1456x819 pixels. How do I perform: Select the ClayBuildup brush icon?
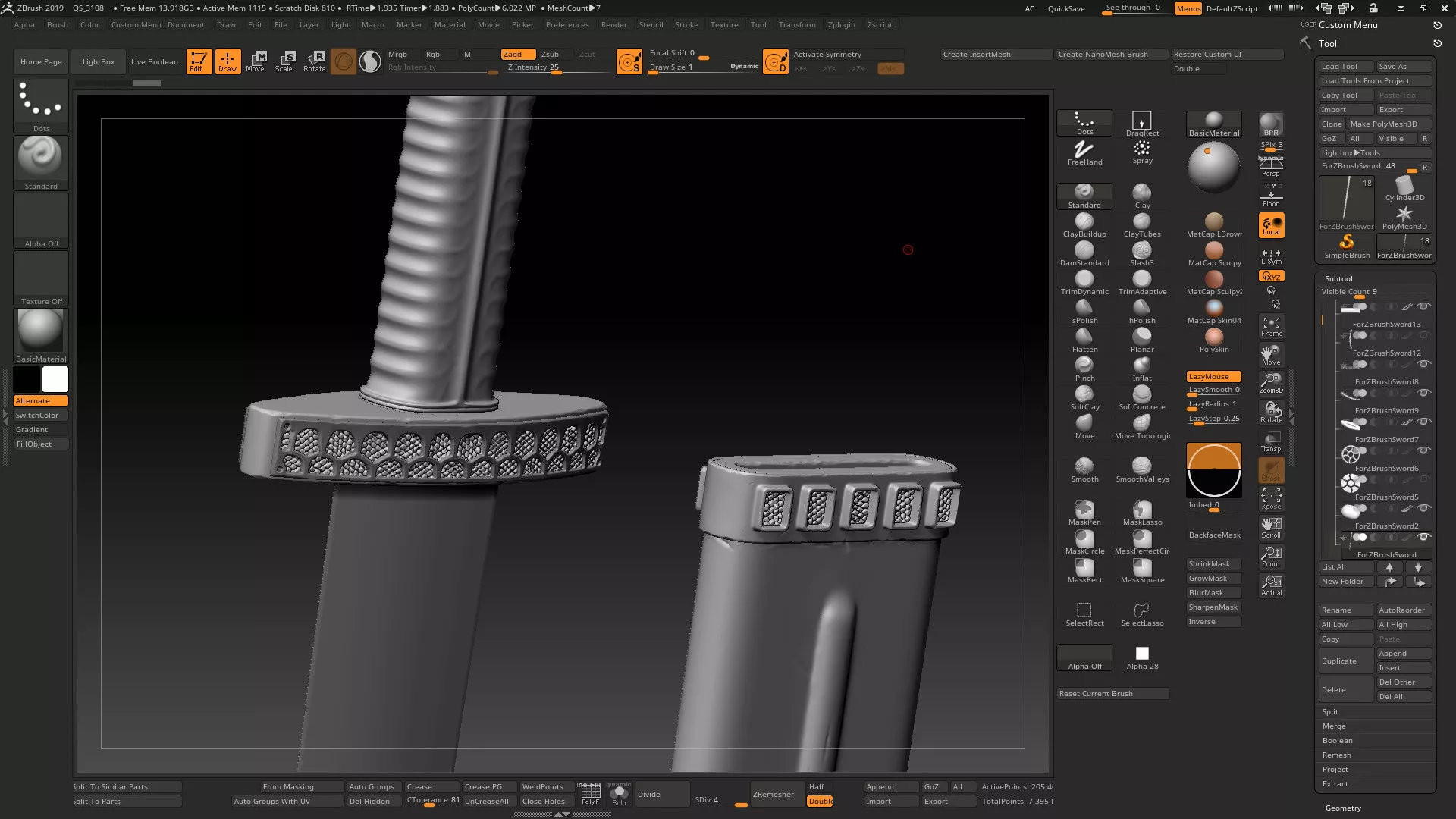point(1084,221)
